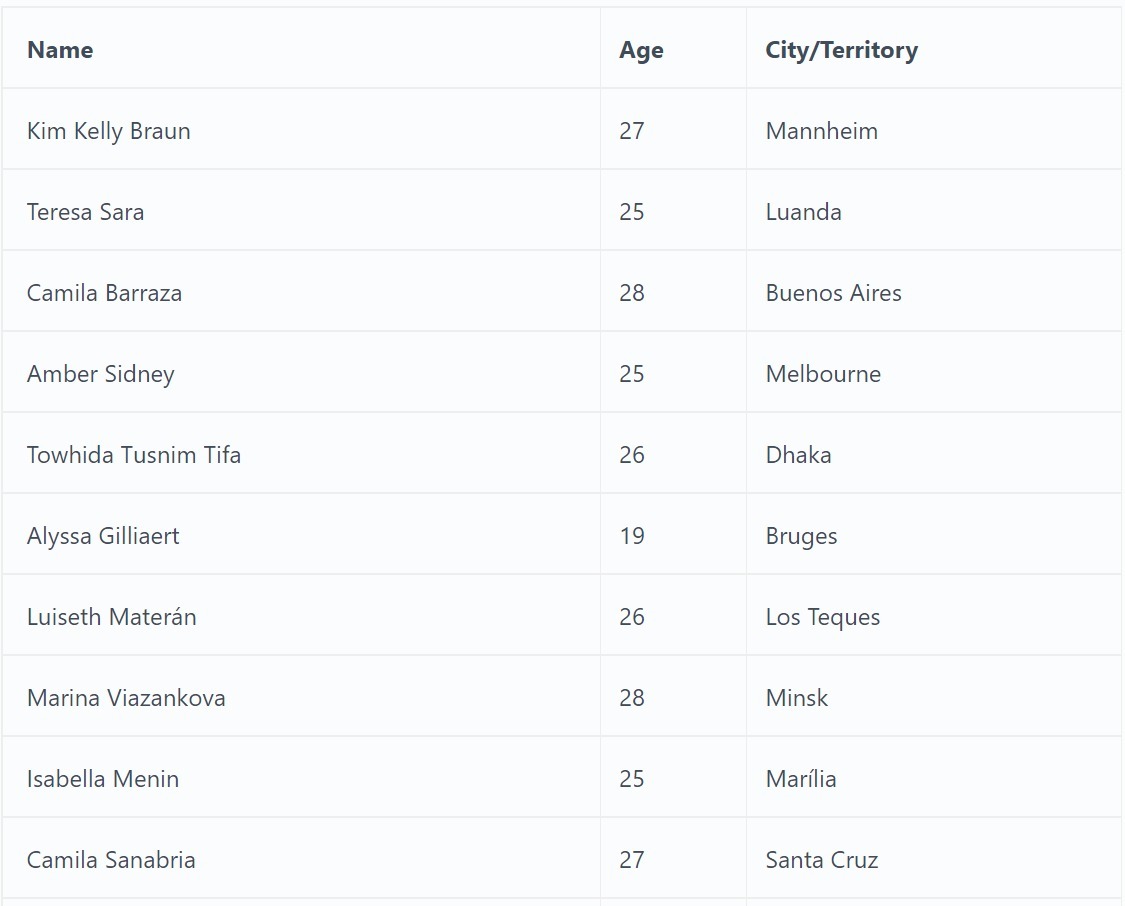Click the Dhaka city cell
This screenshot has width=1125, height=906.
(798, 455)
